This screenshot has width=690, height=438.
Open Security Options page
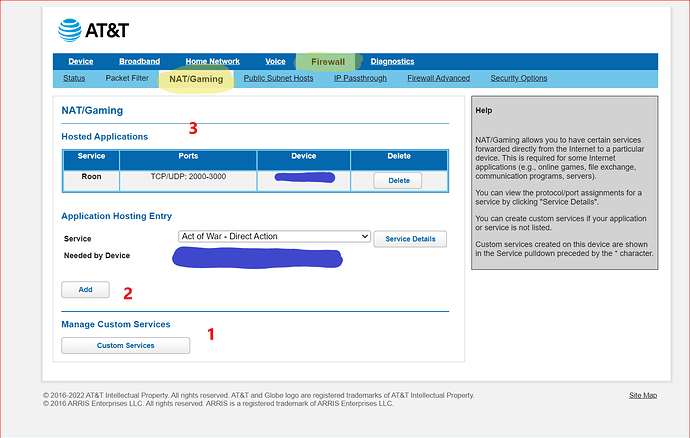pyautogui.click(x=519, y=78)
